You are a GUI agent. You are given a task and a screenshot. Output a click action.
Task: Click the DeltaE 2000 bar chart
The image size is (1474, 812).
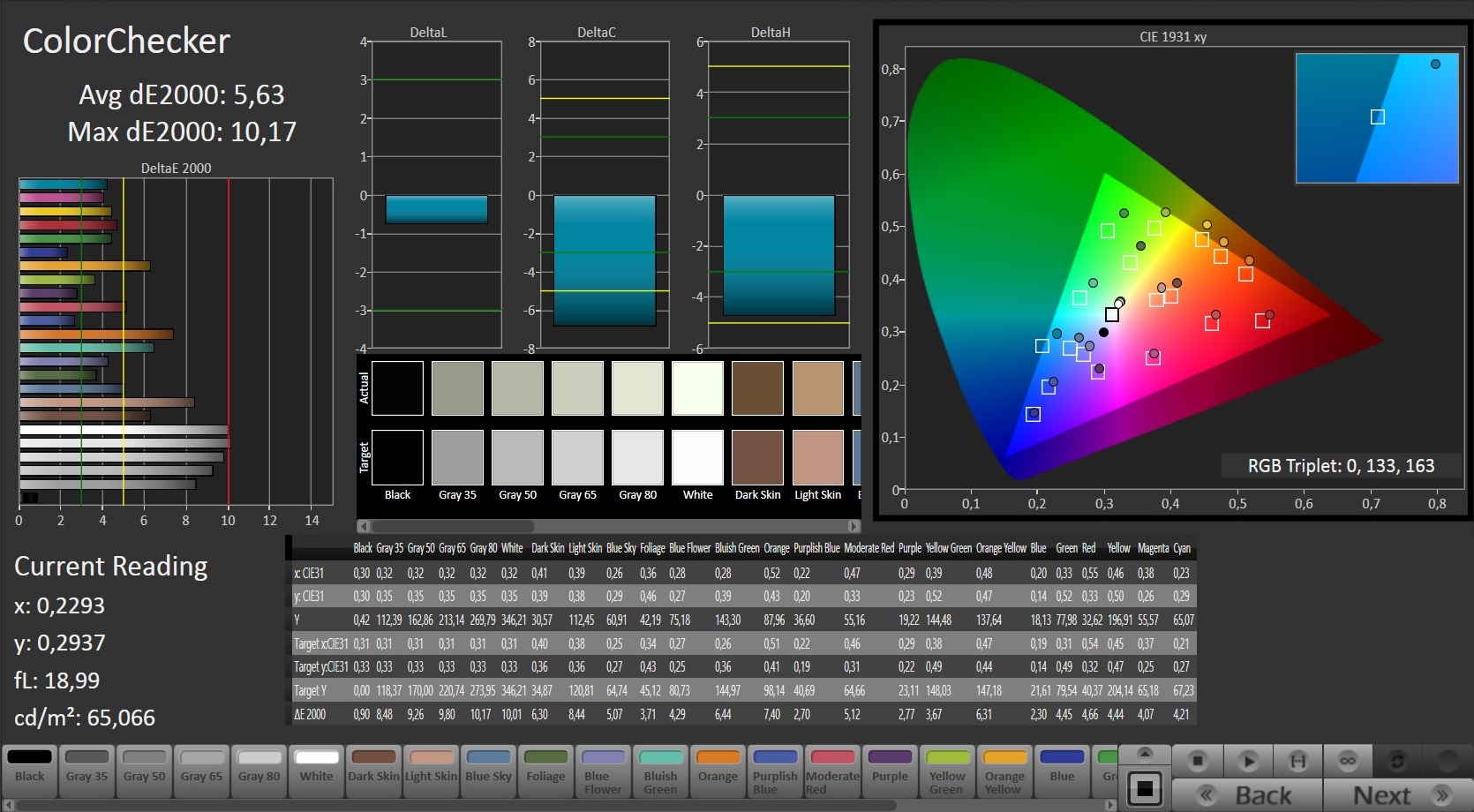[x=176, y=342]
